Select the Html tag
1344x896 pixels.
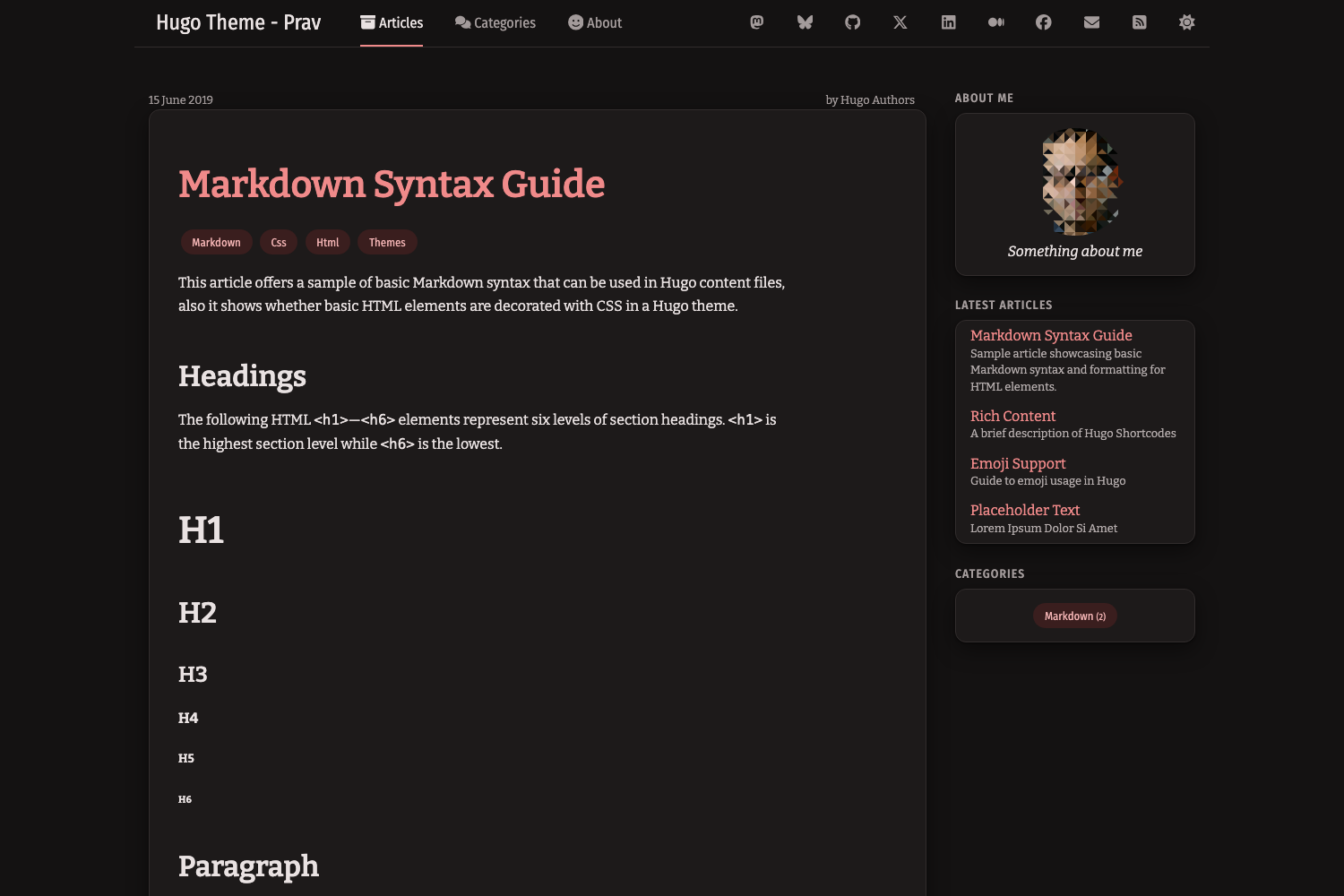pyautogui.click(x=327, y=242)
